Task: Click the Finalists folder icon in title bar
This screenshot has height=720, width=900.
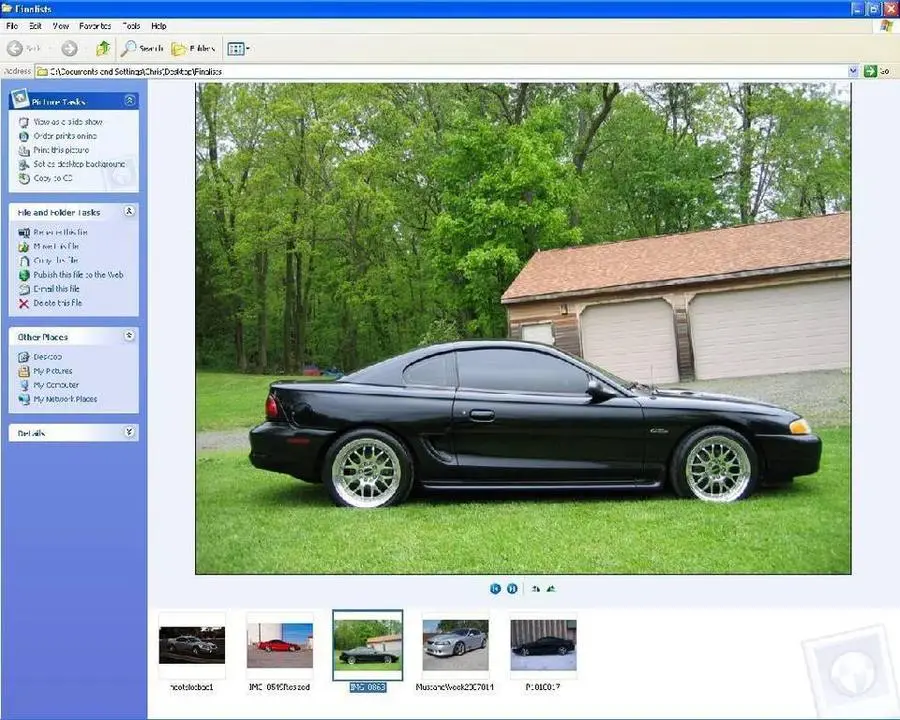Action: coord(7,8)
